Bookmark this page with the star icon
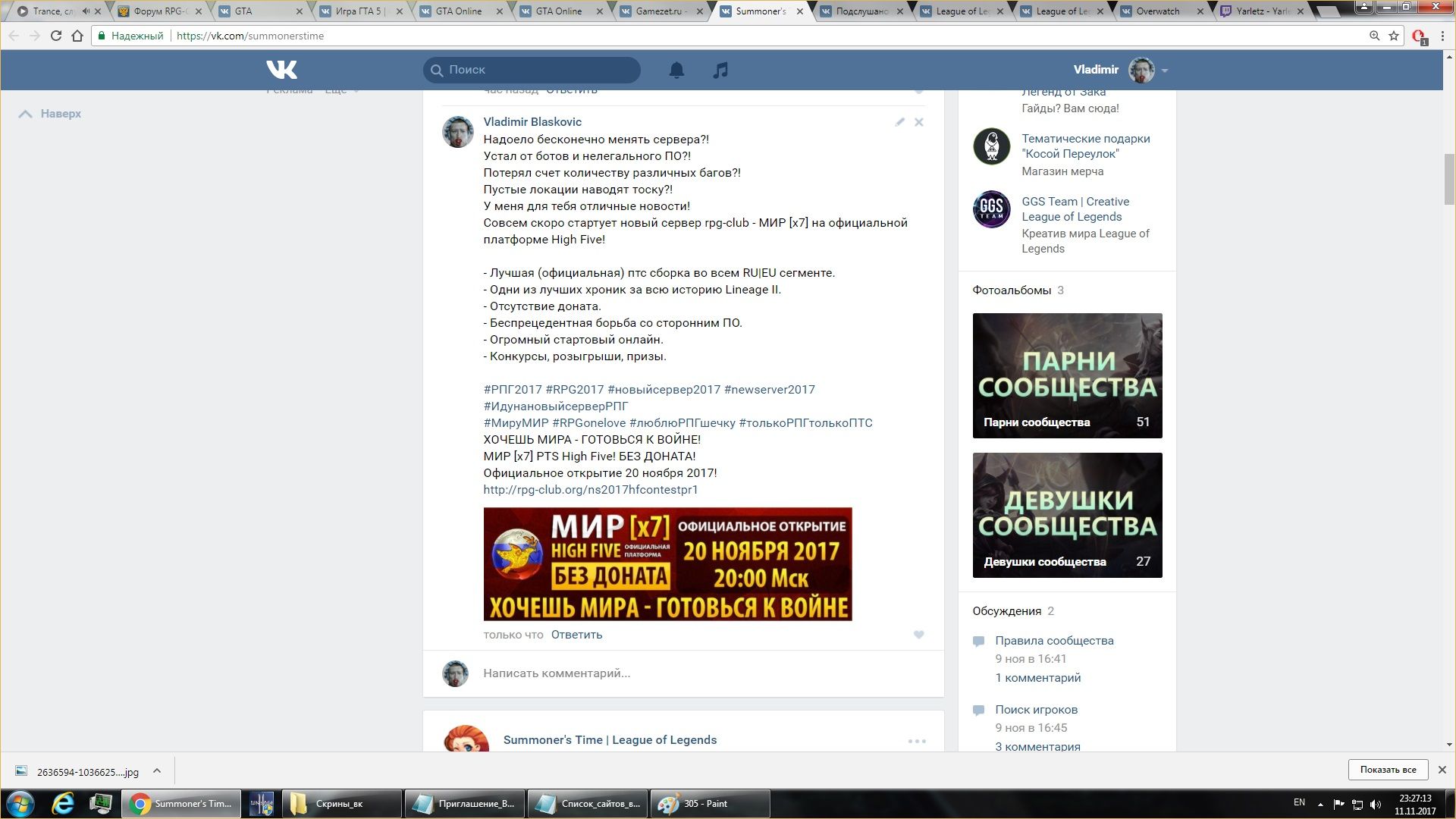Image resolution: width=1456 pixels, height=819 pixels. tap(1394, 36)
